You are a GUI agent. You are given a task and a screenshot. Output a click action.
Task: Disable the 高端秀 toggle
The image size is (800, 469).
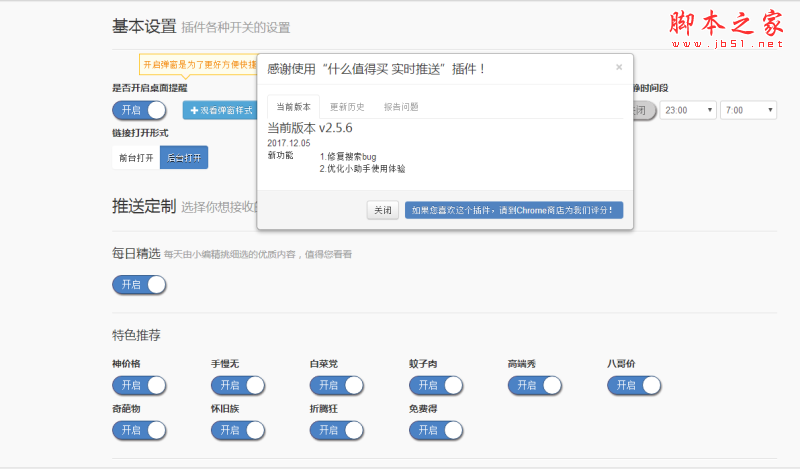click(535, 385)
